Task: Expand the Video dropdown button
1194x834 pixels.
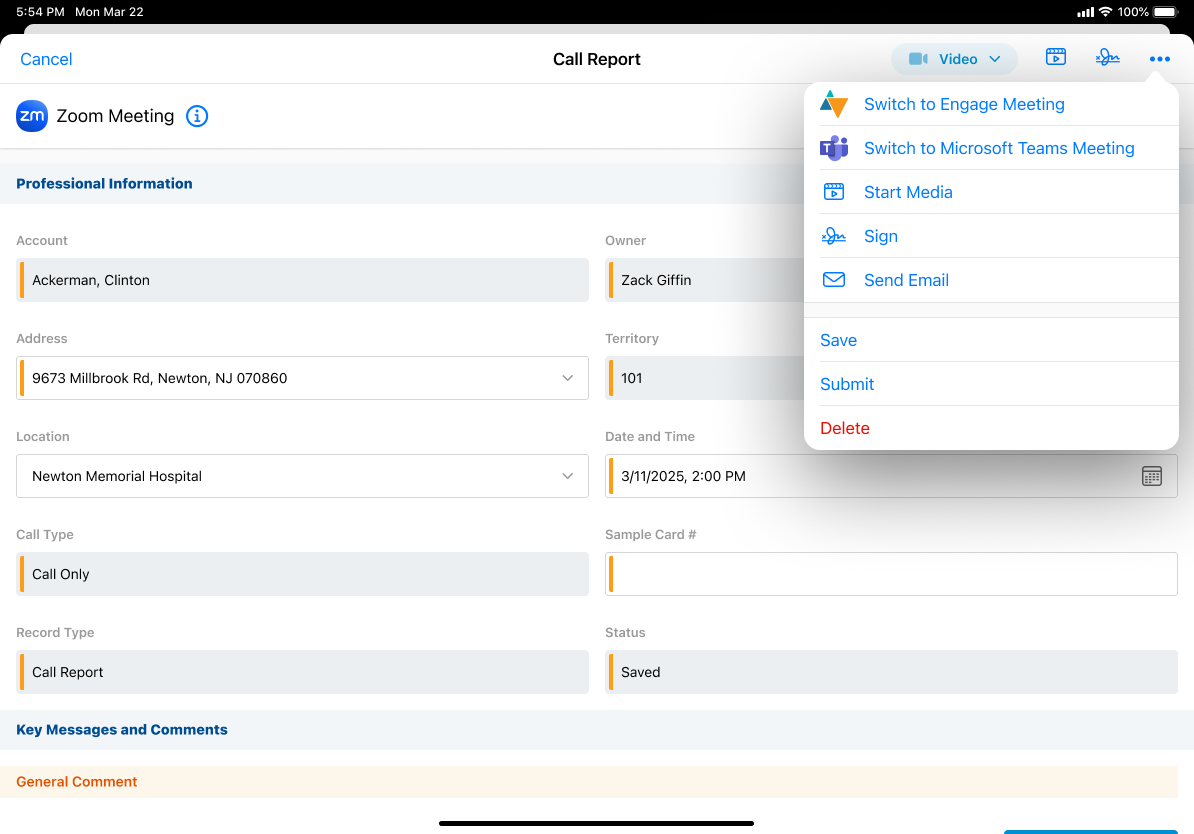Action: coord(954,59)
